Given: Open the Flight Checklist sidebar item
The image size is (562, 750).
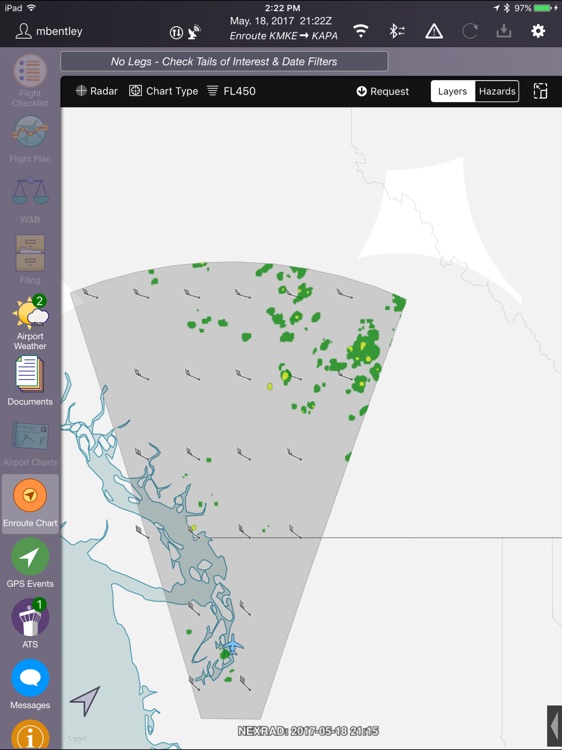Looking at the screenshot, I should point(30,81).
